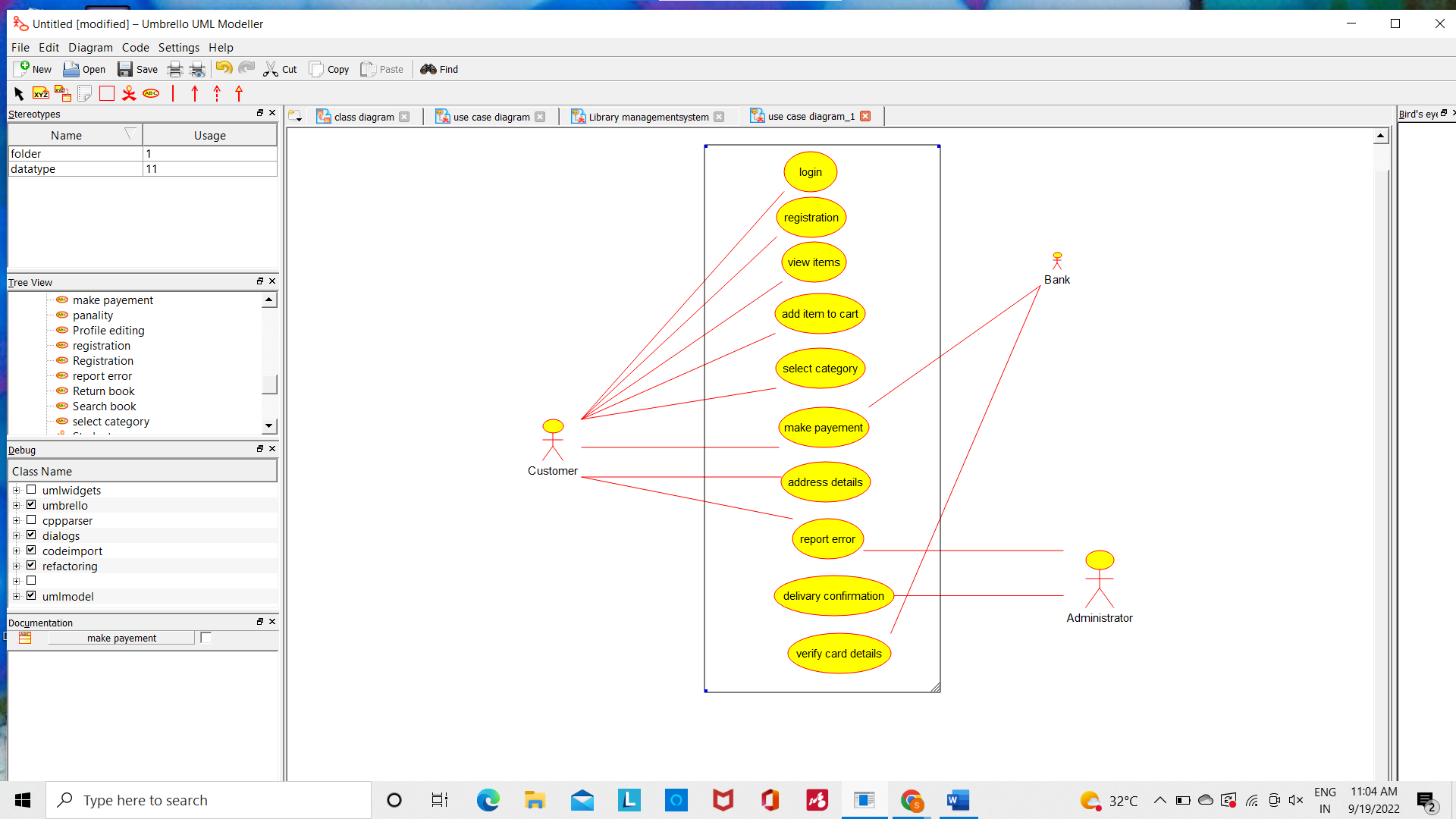Expand the refactoring tree node
This screenshot has width=1456, height=819.
16,566
